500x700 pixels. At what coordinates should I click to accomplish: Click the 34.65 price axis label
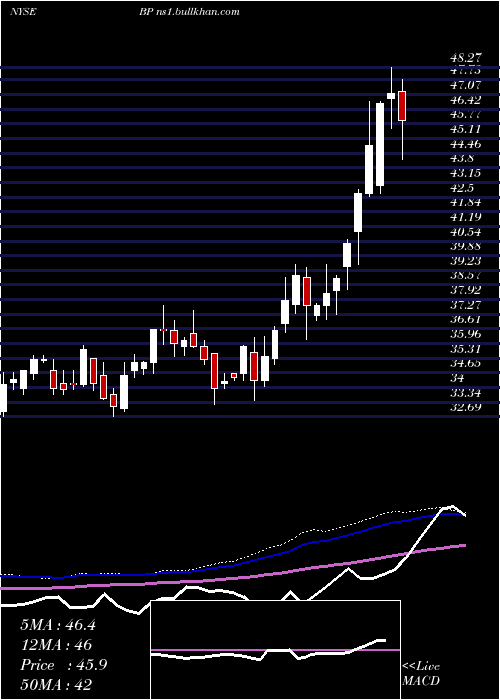pos(465,363)
